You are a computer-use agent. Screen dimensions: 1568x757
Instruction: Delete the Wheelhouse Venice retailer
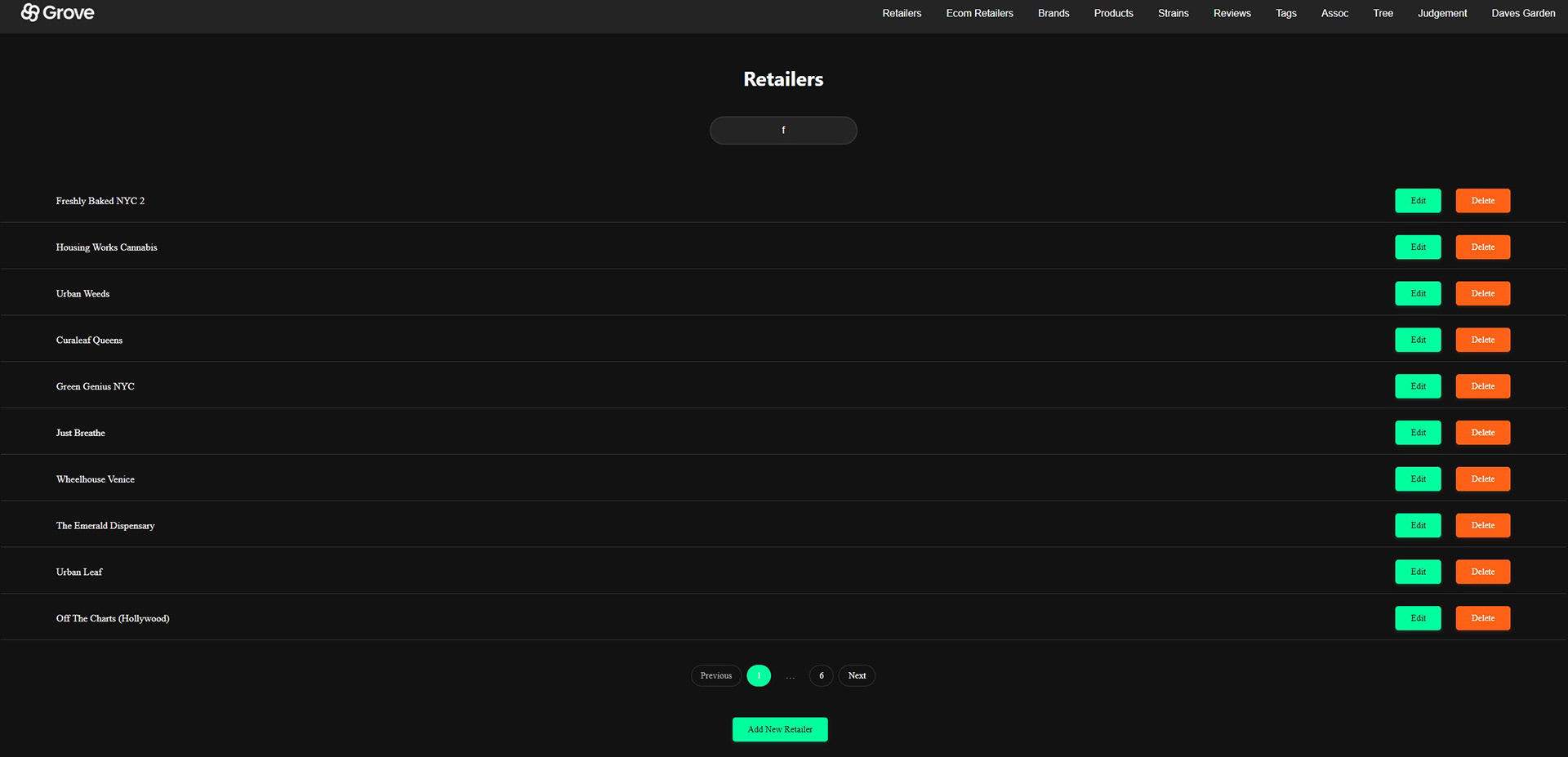pos(1482,479)
